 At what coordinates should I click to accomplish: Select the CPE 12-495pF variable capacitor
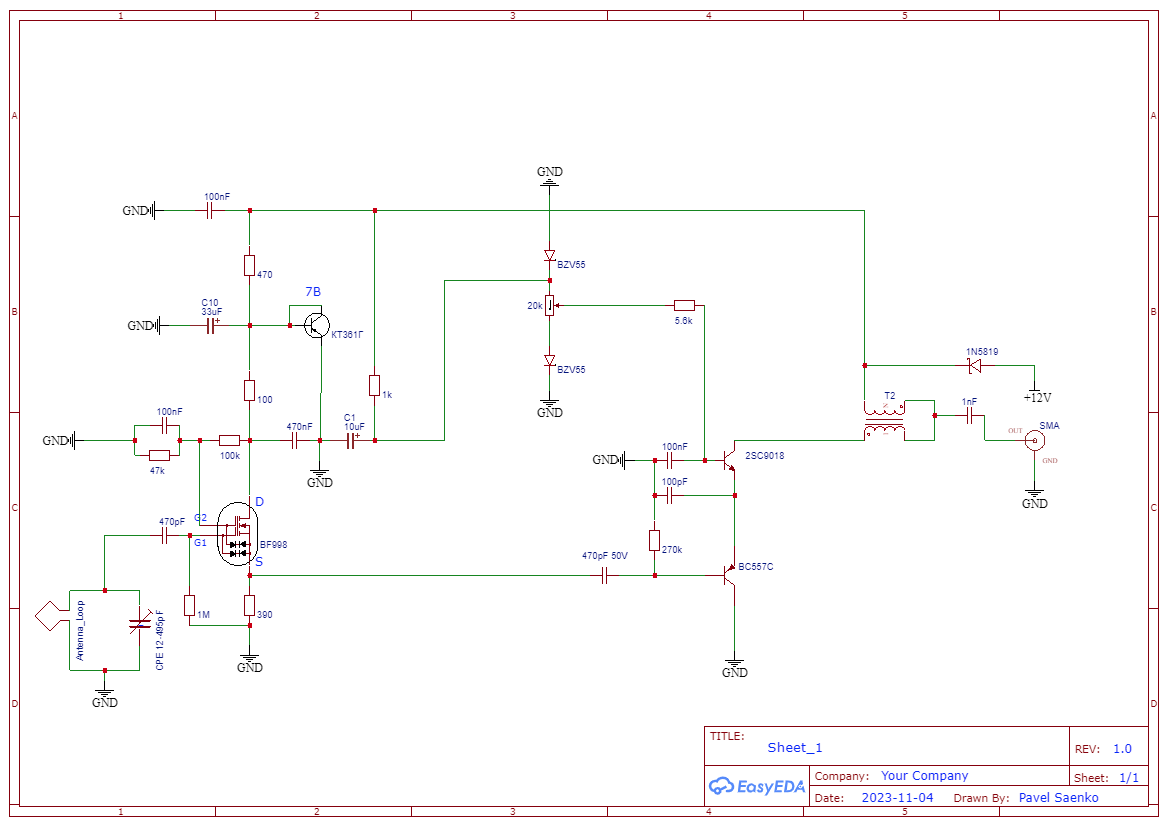(x=141, y=626)
